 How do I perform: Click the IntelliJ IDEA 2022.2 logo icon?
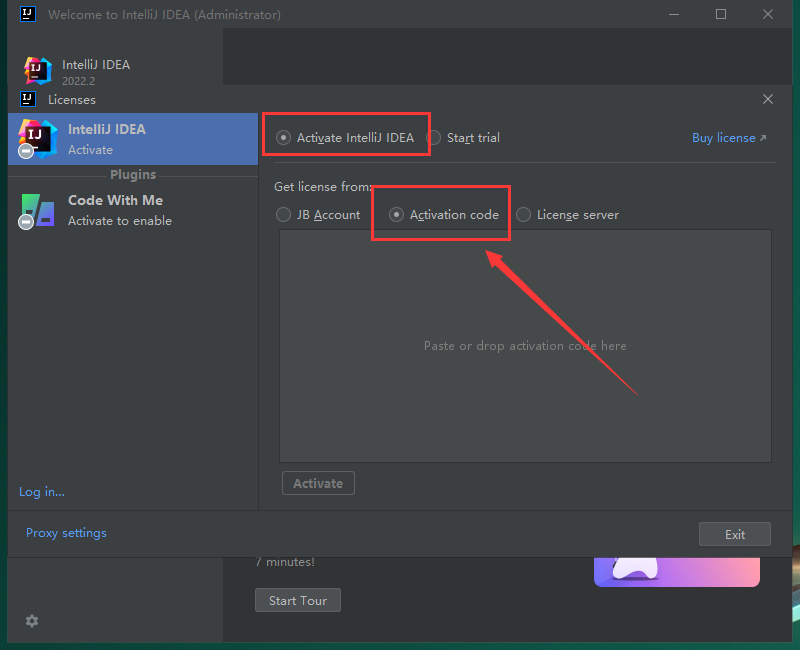pos(36,71)
